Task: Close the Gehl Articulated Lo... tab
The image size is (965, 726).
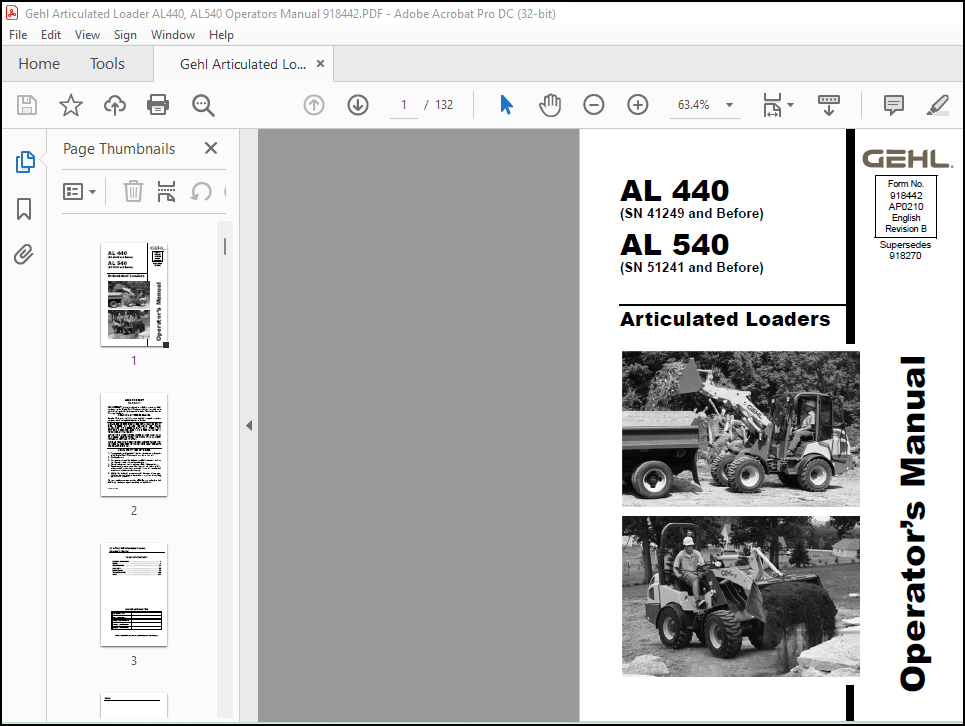Action: [x=320, y=63]
